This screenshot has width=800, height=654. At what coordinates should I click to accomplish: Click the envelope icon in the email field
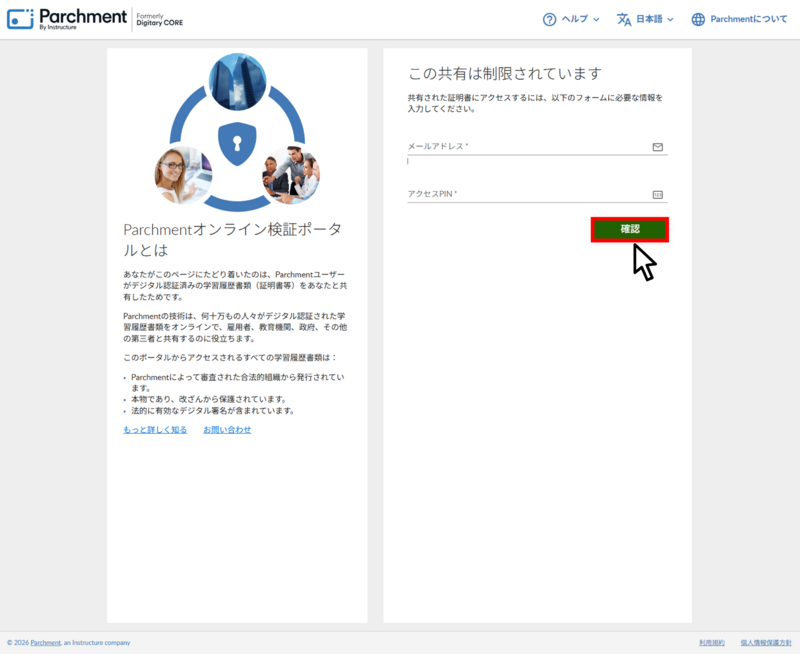click(x=658, y=147)
